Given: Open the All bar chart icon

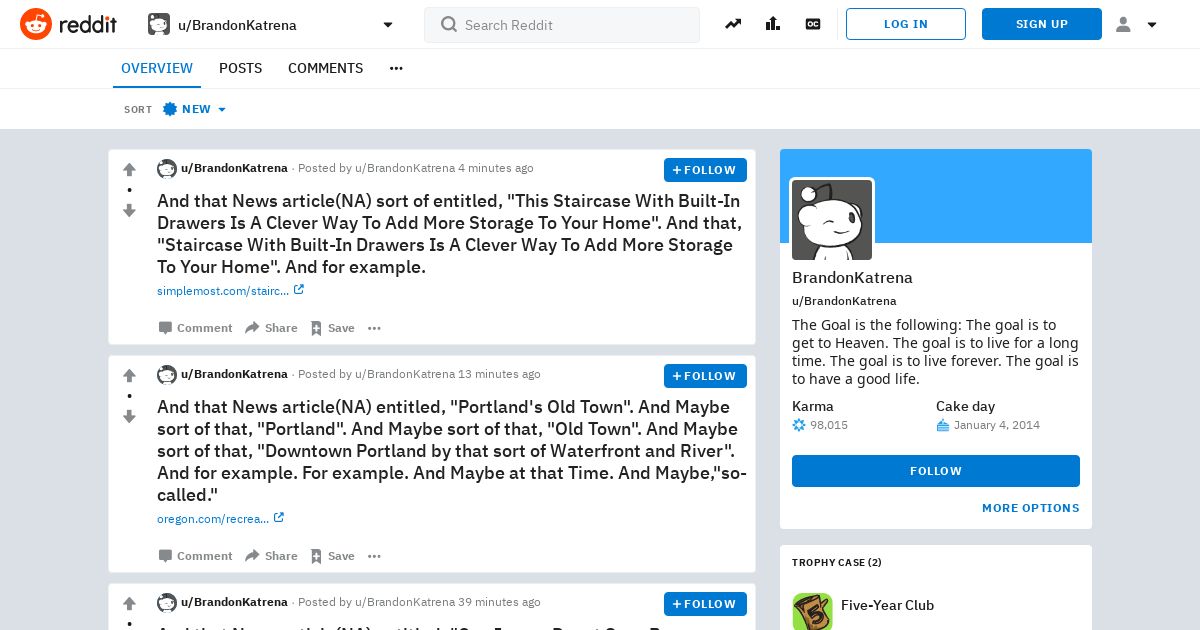Looking at the screenshot, I should pos(773,24).
